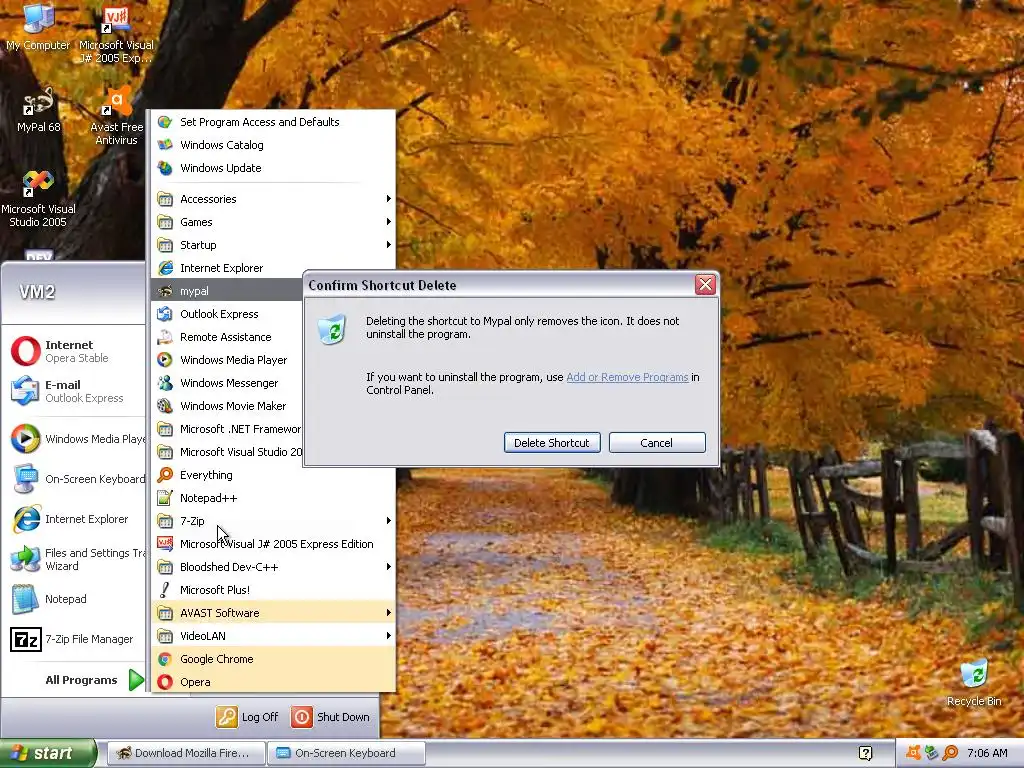Open Microsoft Visual Studio 2005 desktop icon
The image size is (1024, 768).
38,199
